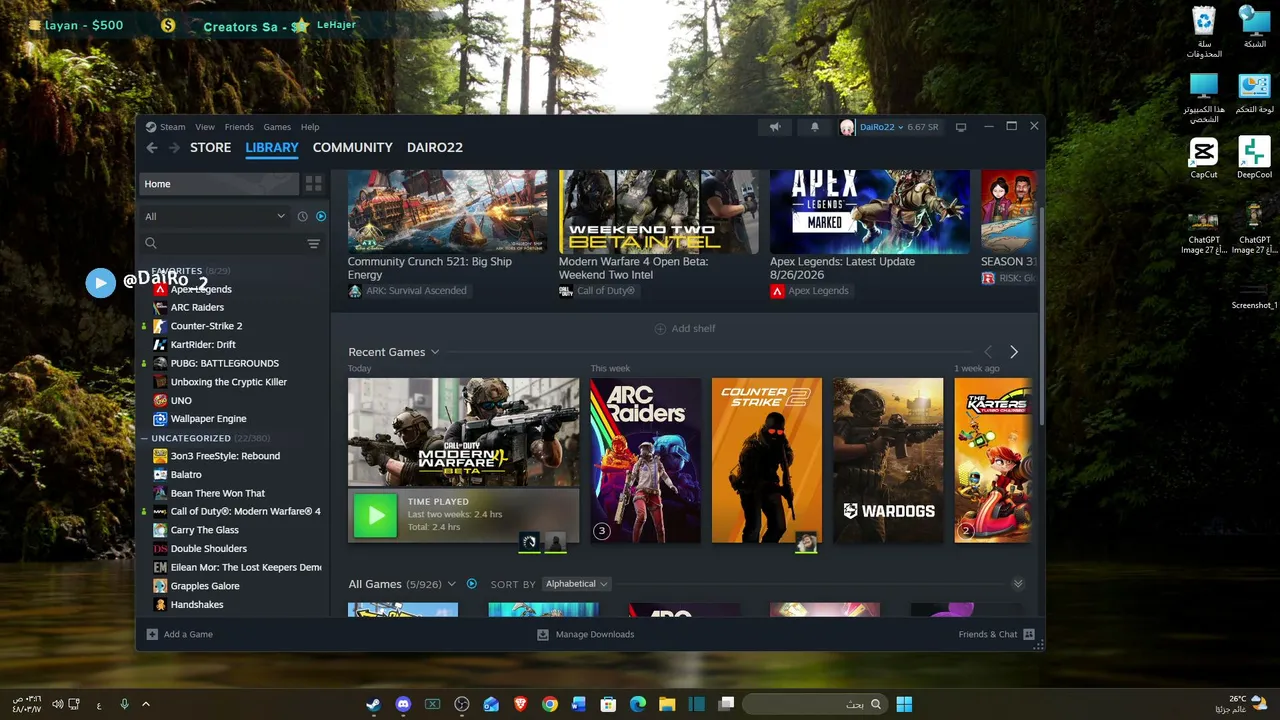Click the Add a Game plus icon
This screenshot has width=1280, height=720.
(x=152, y=634)
